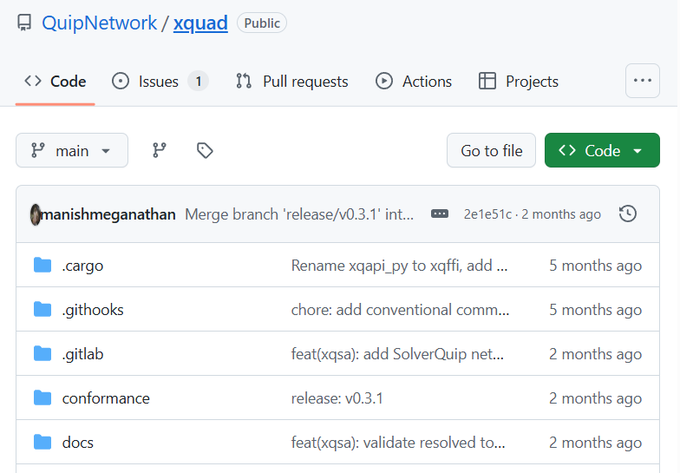Click '2 months ago' beside commit 2e1e51c
The width and height of the screenshot is (680, 473).
point(561,214)
